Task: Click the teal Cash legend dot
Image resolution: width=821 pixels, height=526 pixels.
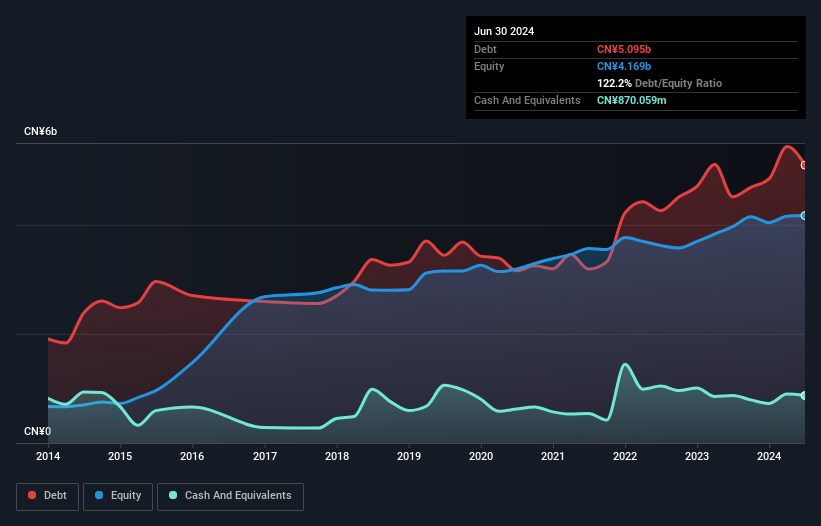Action: 173,495
